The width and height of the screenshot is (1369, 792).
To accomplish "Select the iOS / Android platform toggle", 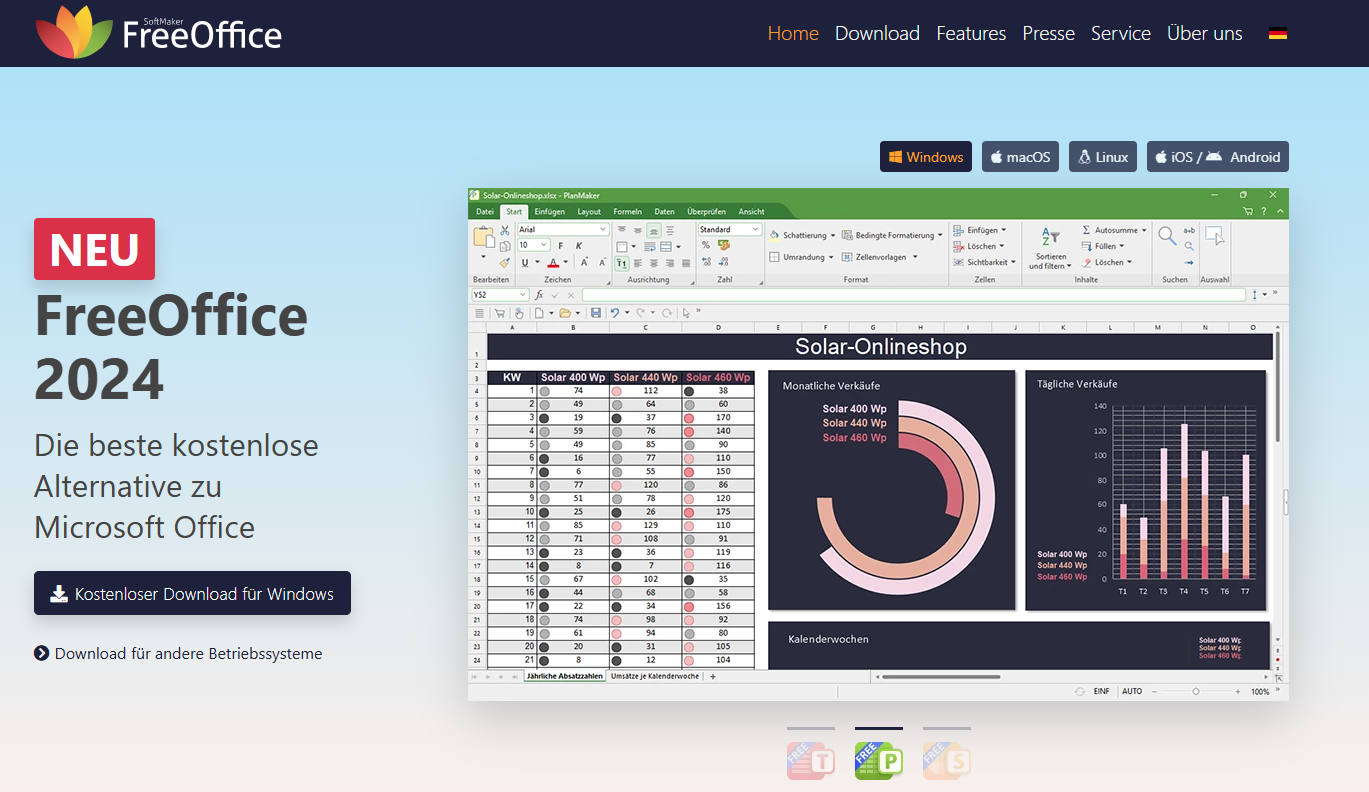I will click(x=1218, y=157).
